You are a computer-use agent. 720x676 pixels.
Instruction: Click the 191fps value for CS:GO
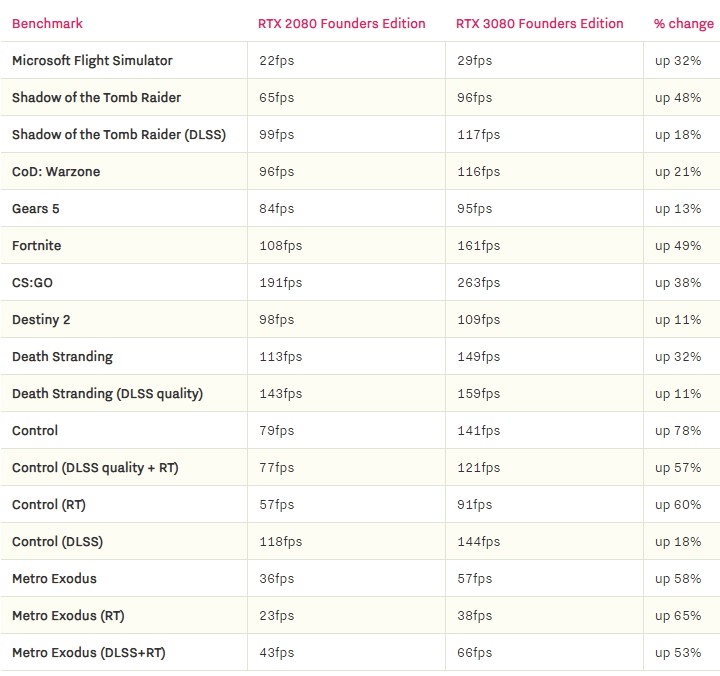pyautogui.click(x=281, y=282)
